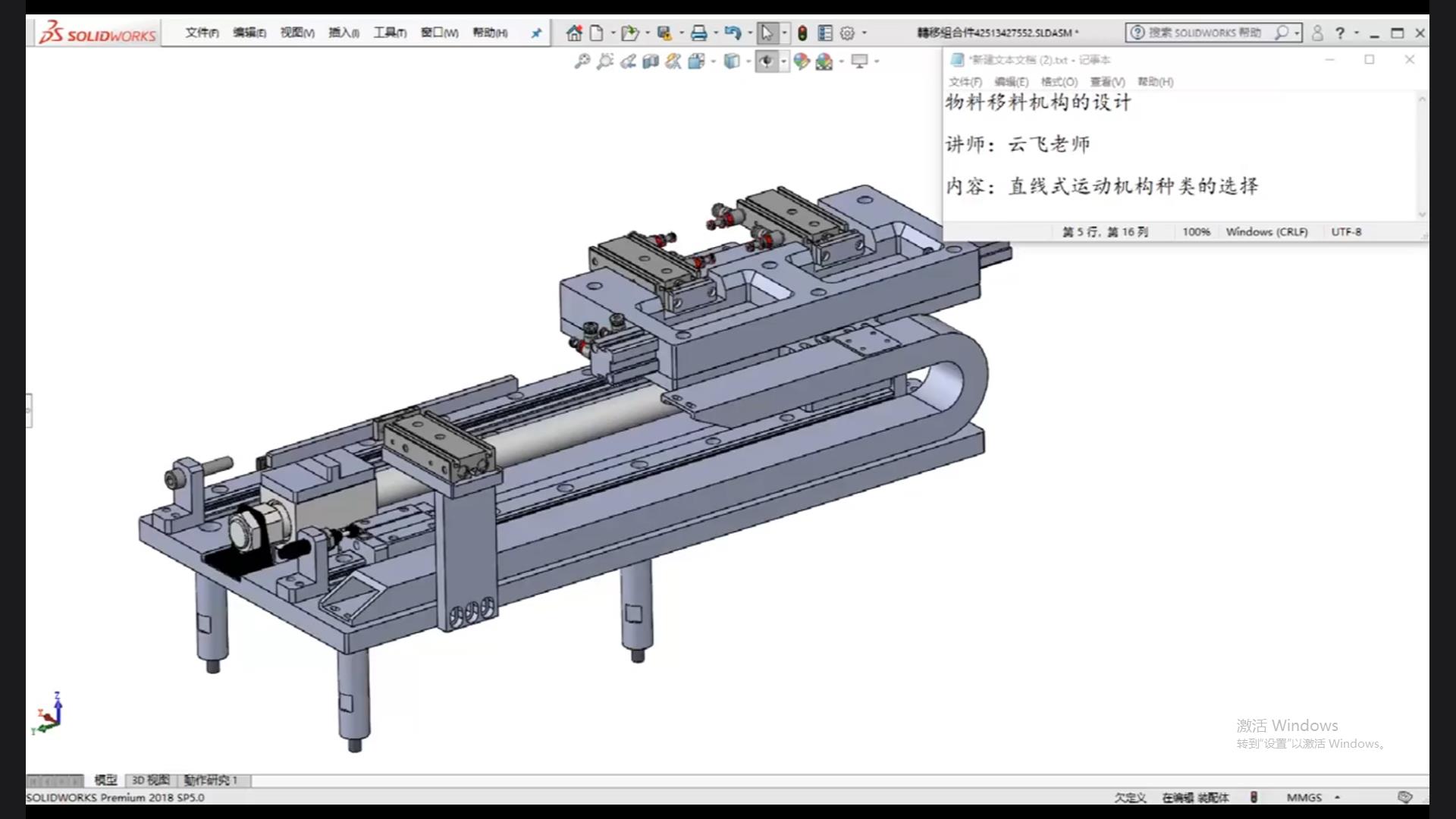The width and height of the screenshot is (1456, 819).
Task: Rebuild model with traffic light icon
Action: 802,33
